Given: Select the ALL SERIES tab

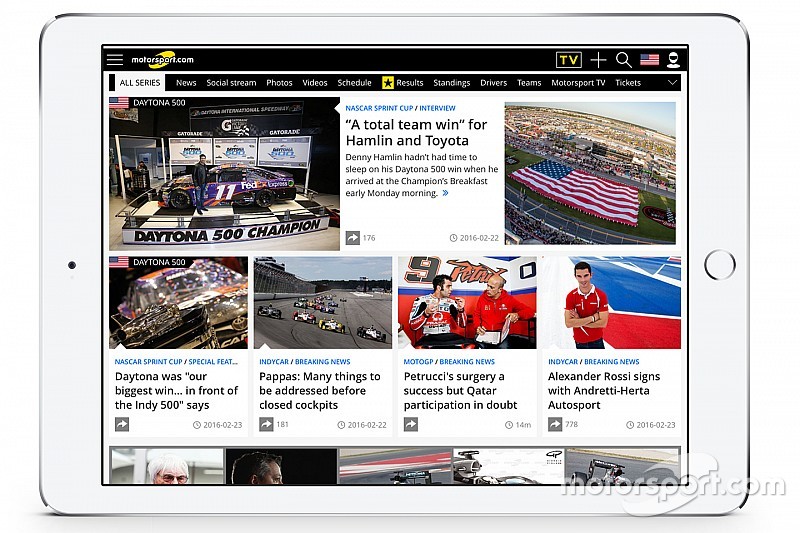Looking at the screenshot, I should coord(139,83).
